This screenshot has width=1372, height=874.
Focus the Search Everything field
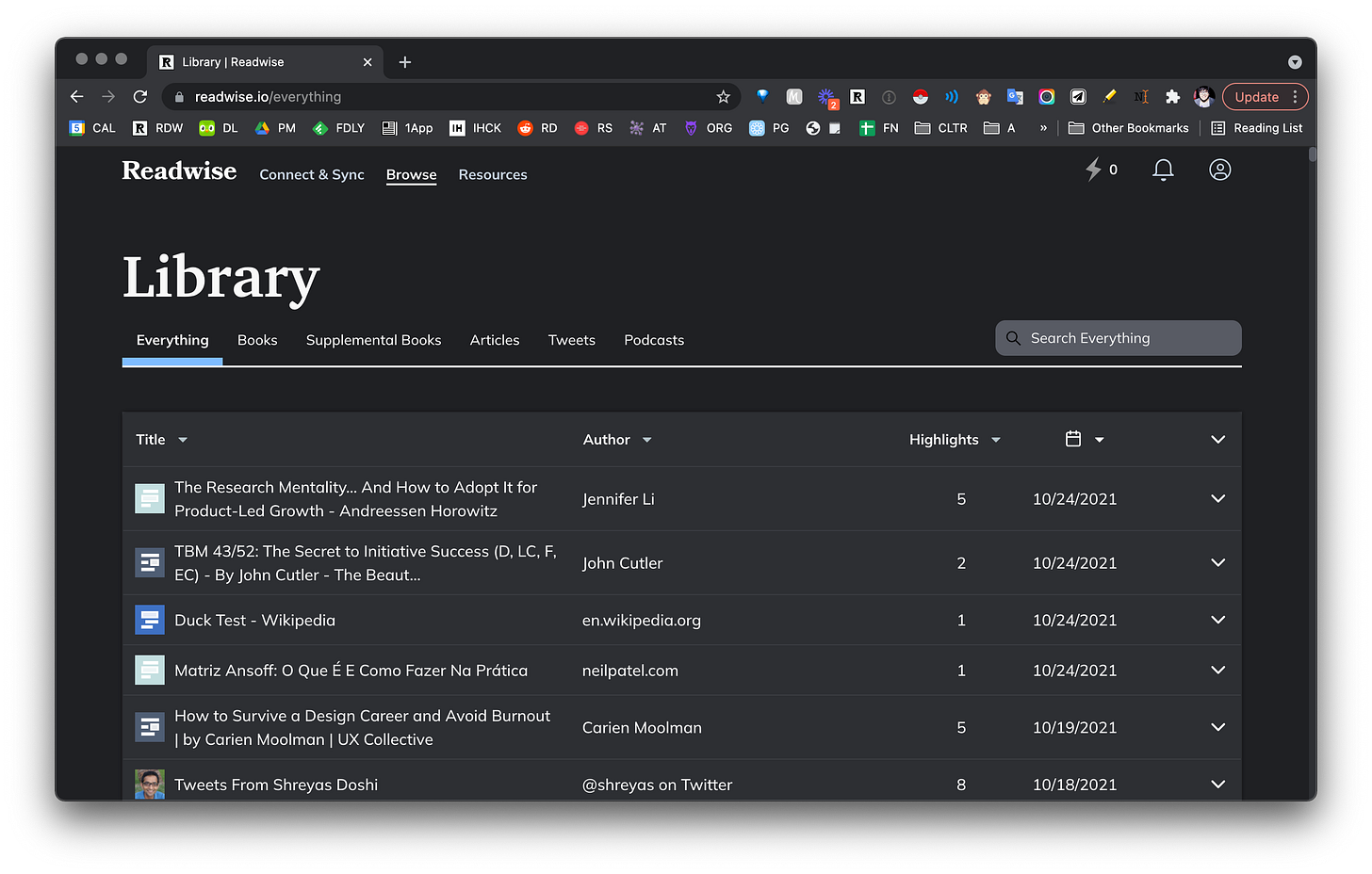[1118, 338]
